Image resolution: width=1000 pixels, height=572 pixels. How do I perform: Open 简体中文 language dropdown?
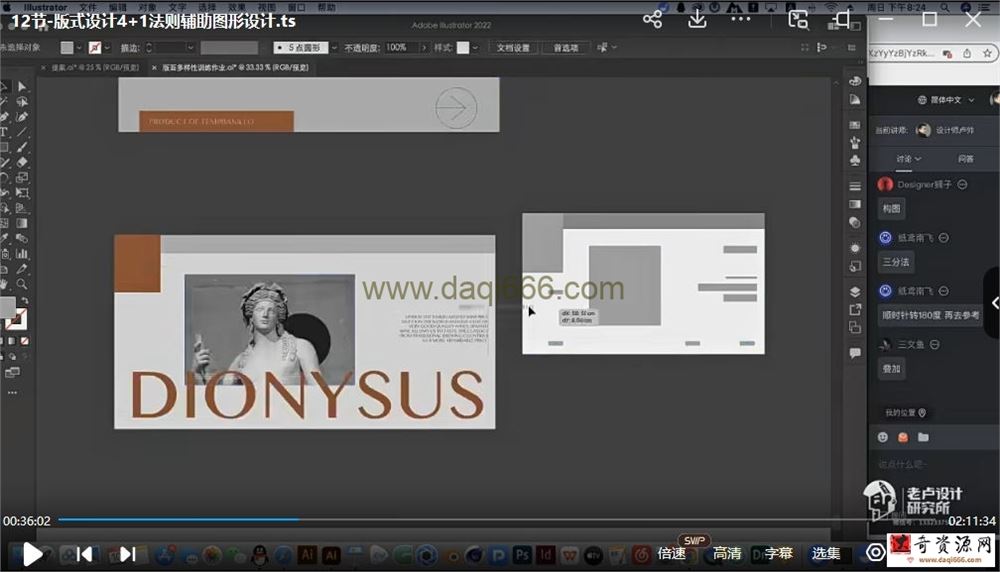click(946, 100)
